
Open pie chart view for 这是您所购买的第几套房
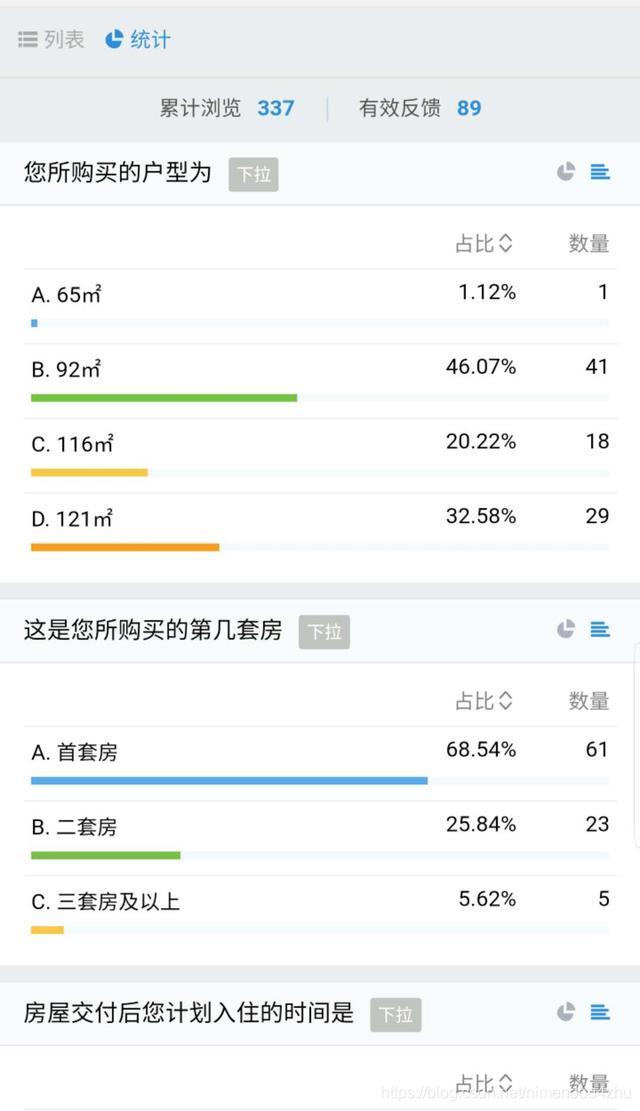point(565,630)
